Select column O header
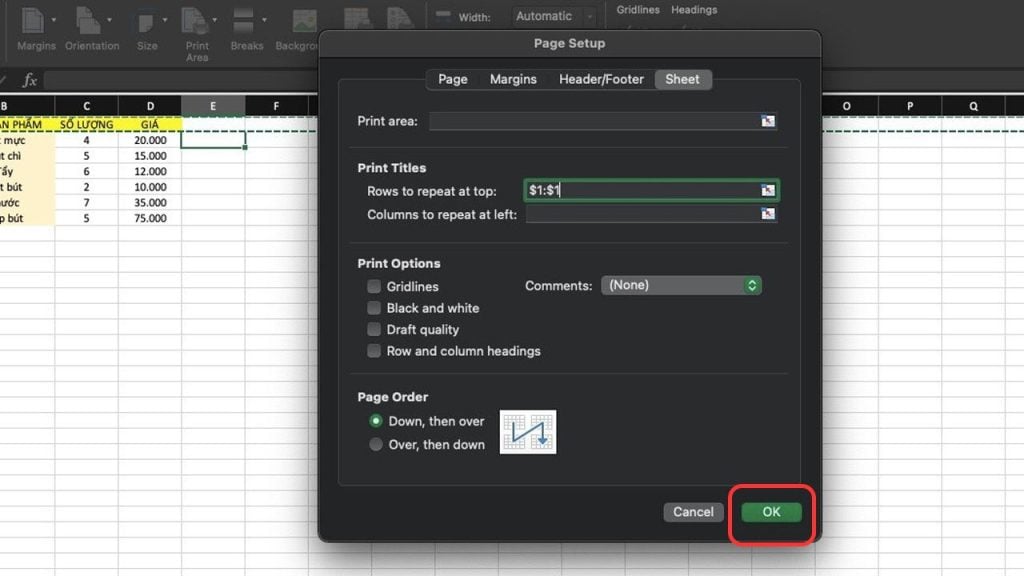This screenshot has height=576, width=1024. [846, 106]
